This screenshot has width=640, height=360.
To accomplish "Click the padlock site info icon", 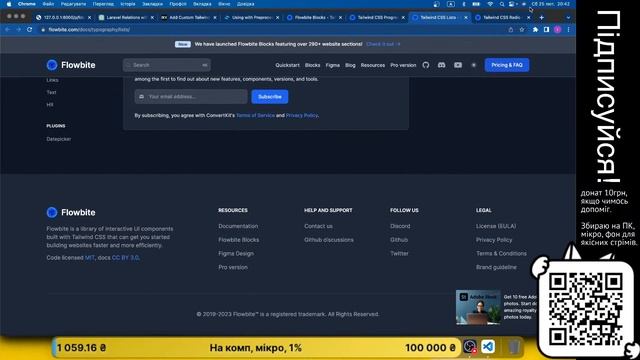I will pyautogui.click(x=43, y=30).
